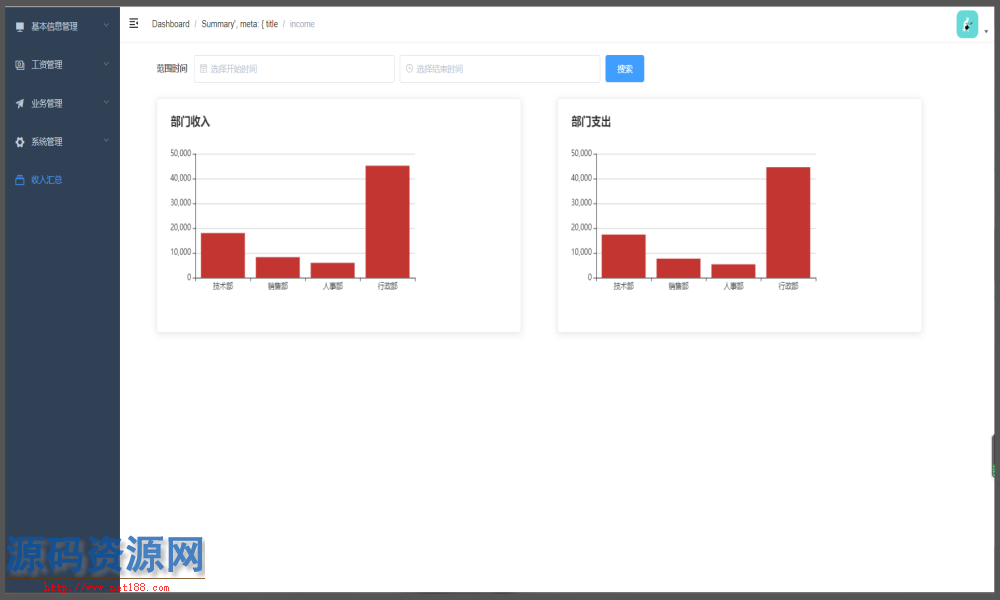The width and height of the screenshot is (1000, 600).
Task: Go to Dashboard via breadcrumb link
Action: point(170,24)
